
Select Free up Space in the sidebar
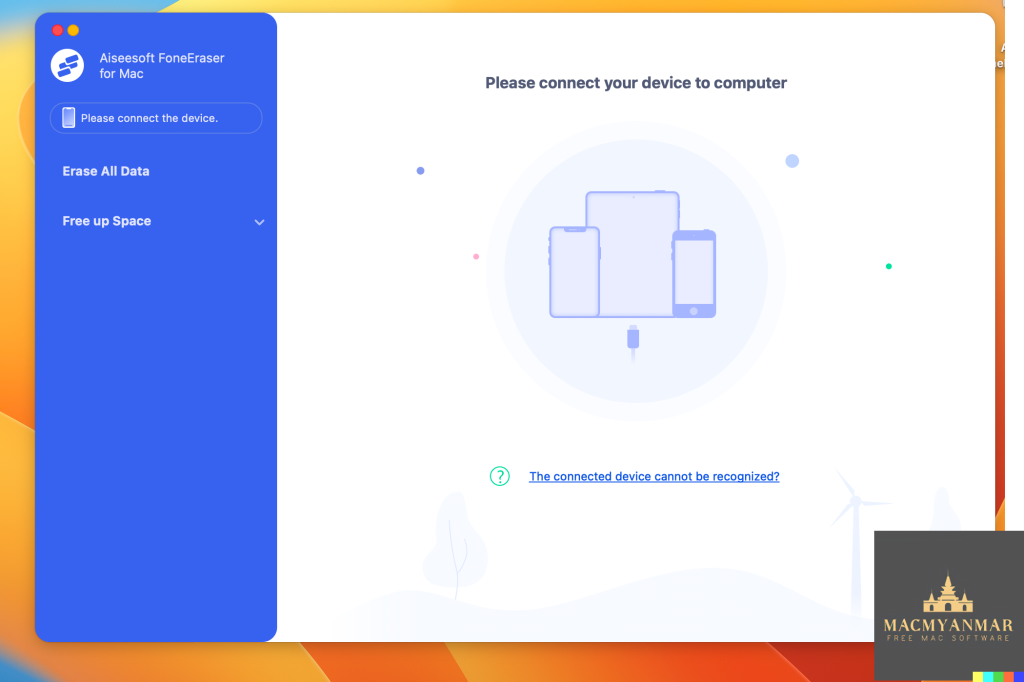[106, 221]
